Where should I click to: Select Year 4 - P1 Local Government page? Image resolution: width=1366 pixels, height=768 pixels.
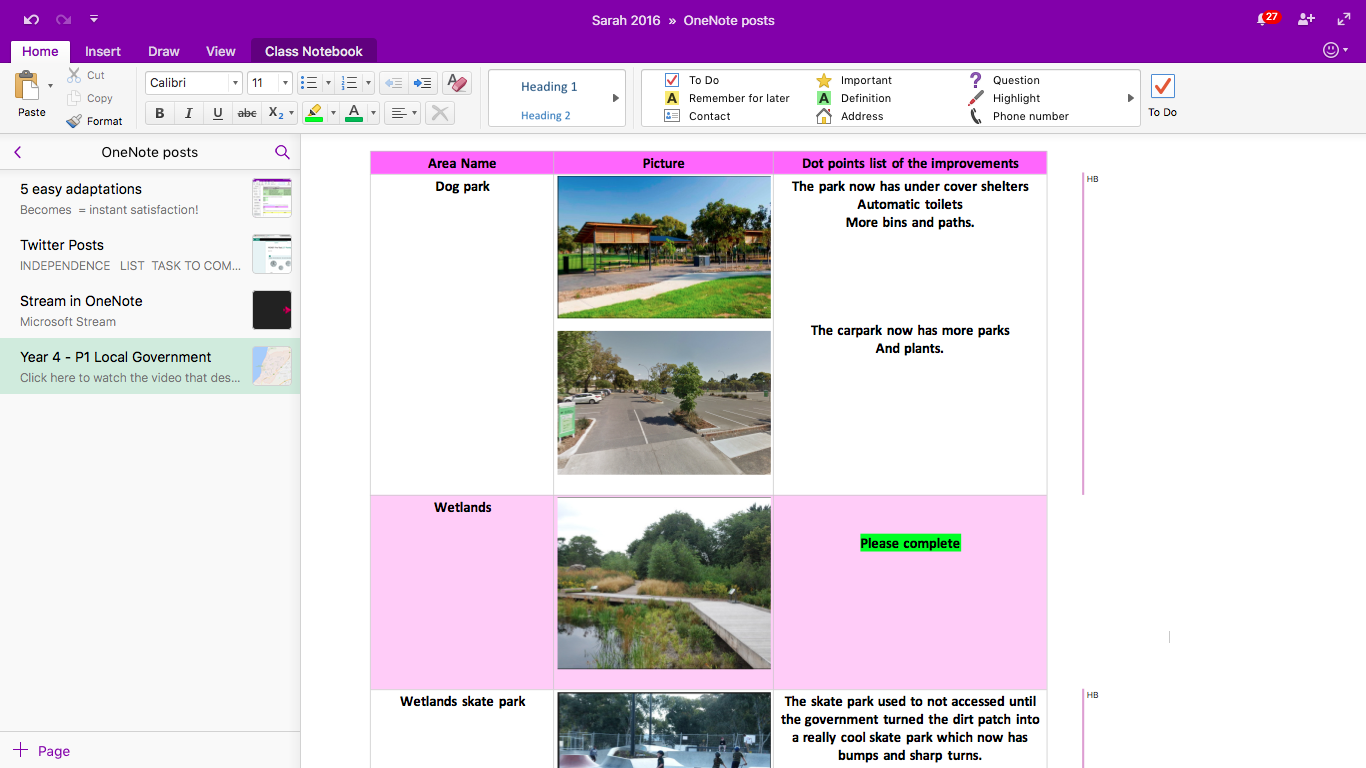point(150,366)
